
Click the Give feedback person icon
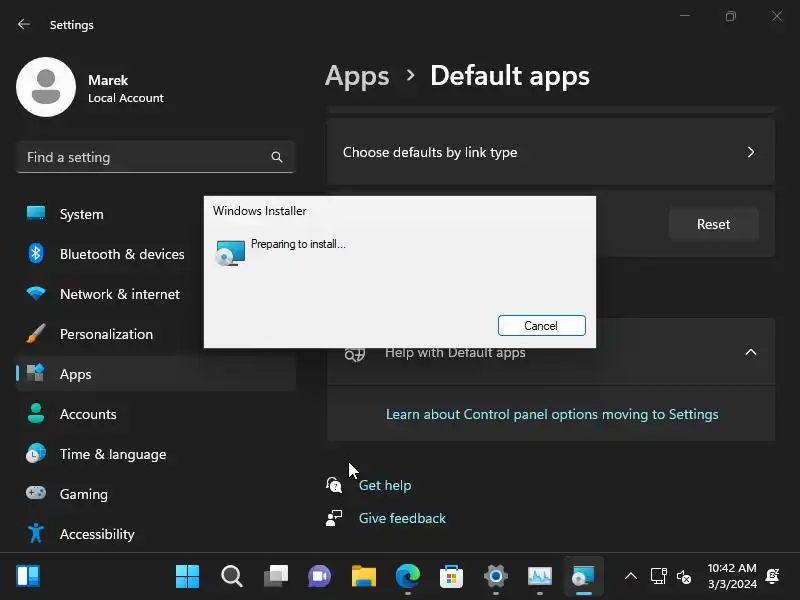(334, 518)
